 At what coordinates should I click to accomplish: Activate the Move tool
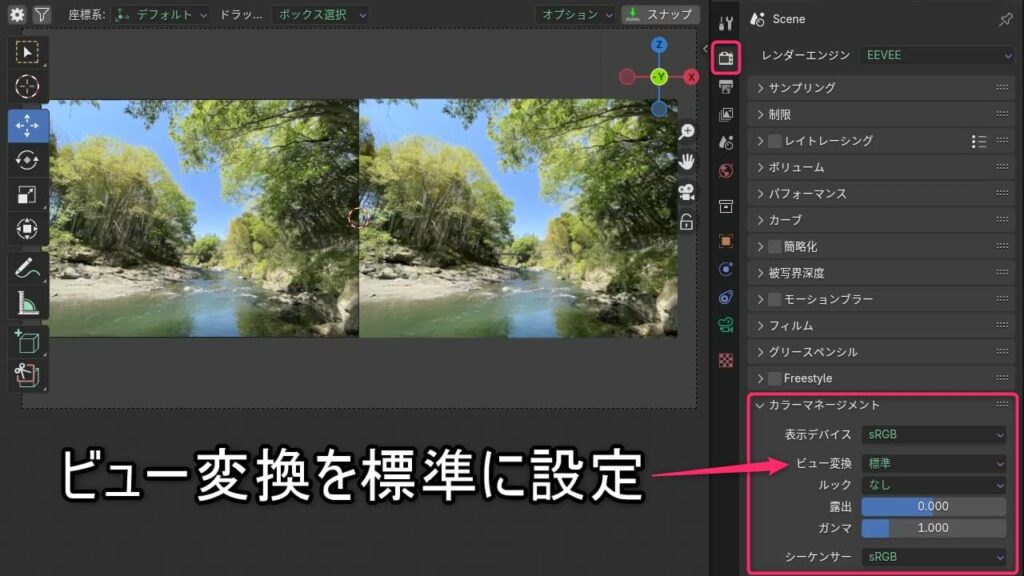point(27,125)
